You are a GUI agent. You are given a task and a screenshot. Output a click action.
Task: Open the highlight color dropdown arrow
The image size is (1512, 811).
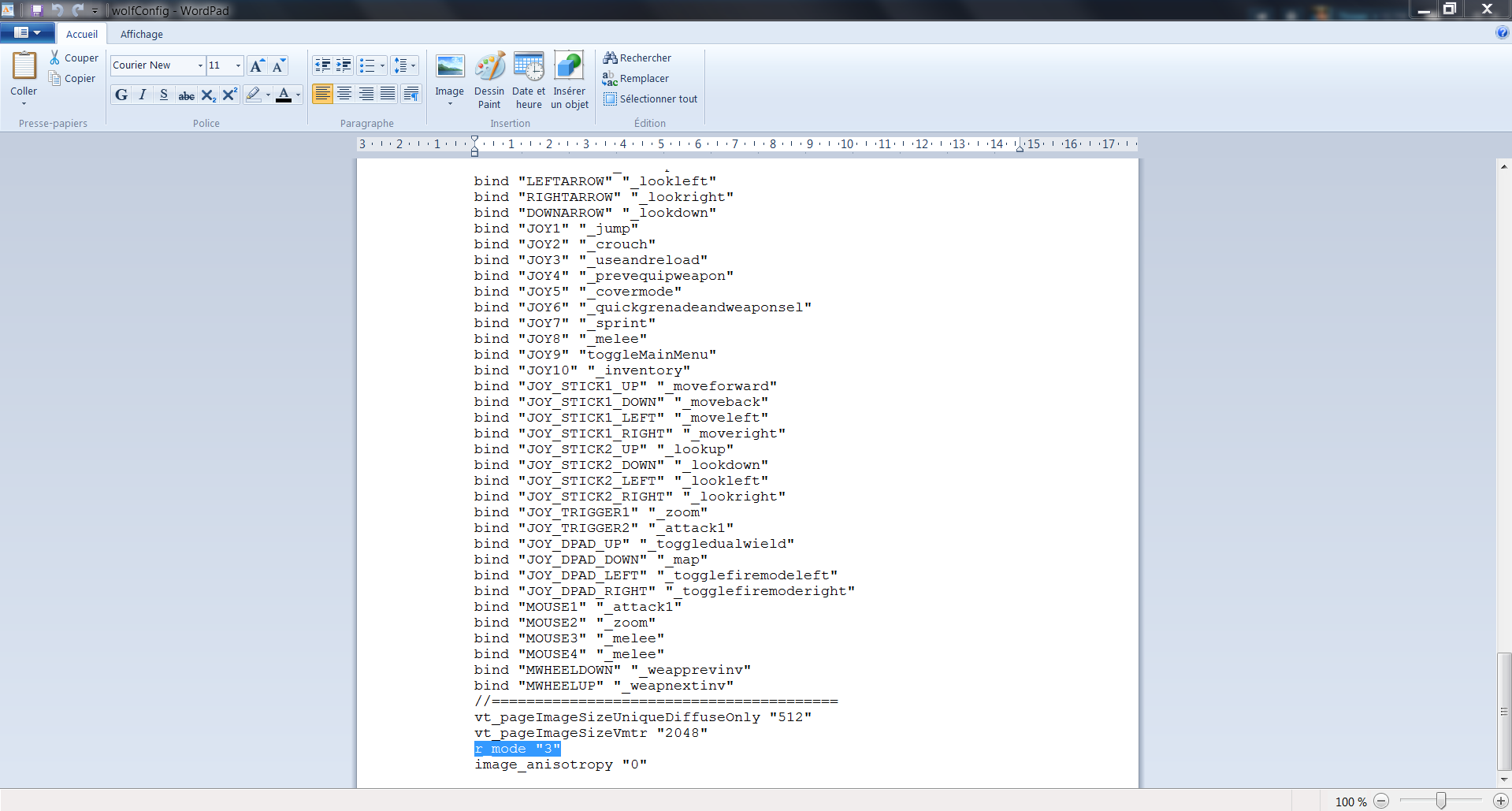(269, 95)
